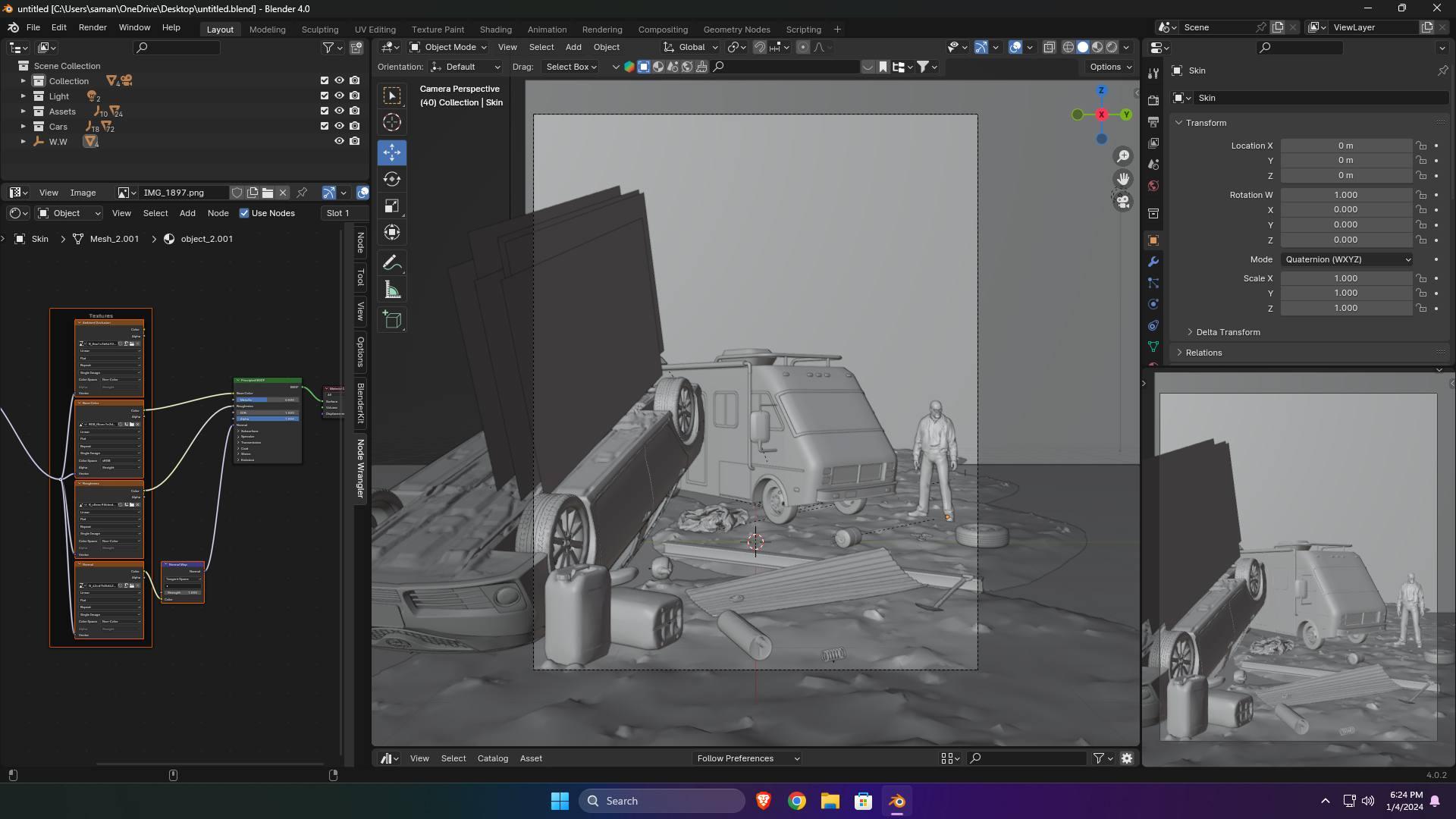The image size is (1456, 819).
Task: Open the Node Wrangler sidebar tab
Action: pyautogui.click(x=360, y=469)
